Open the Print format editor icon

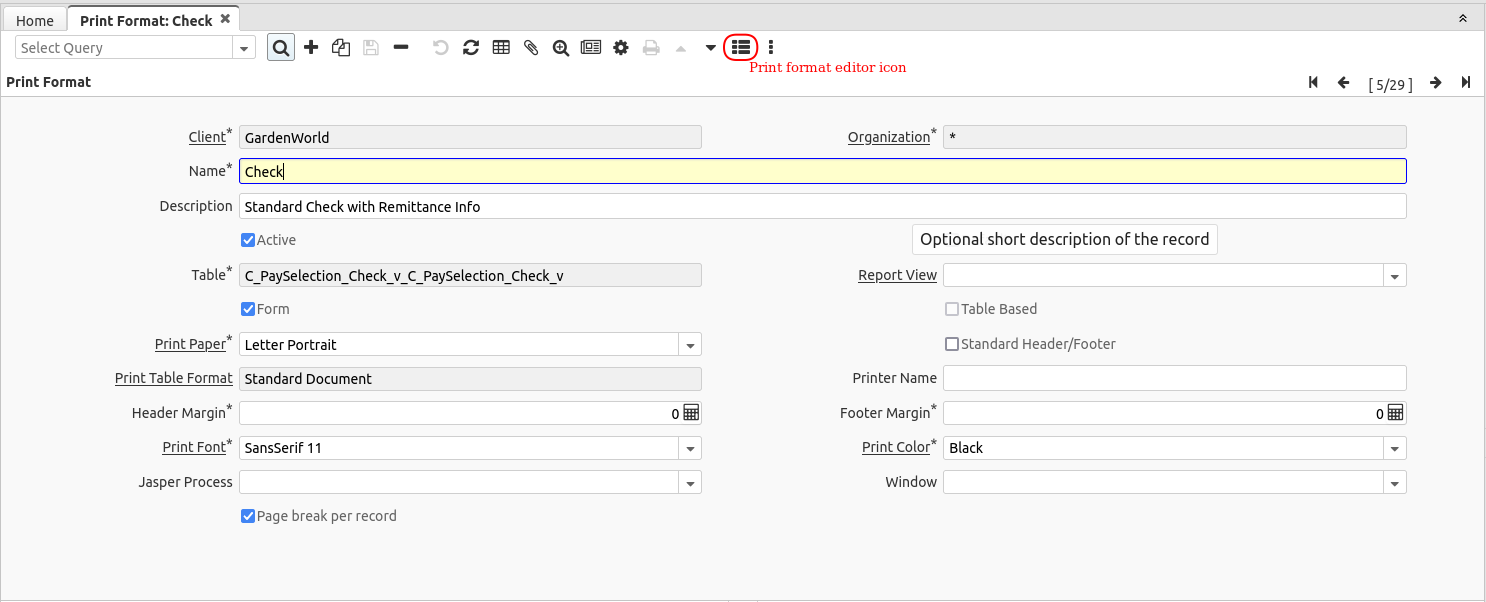[740, 47]
